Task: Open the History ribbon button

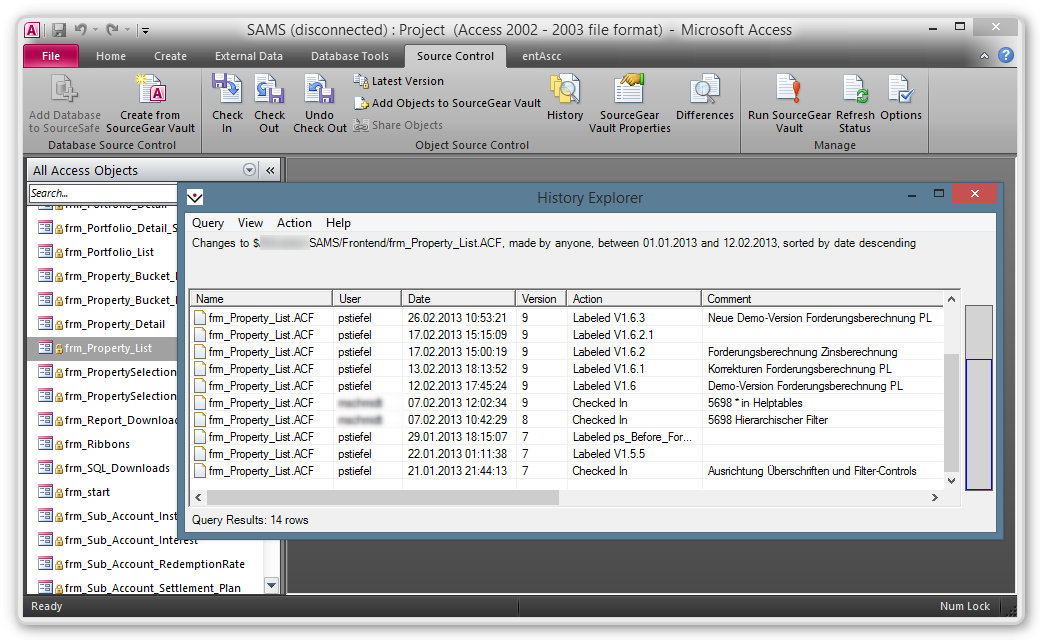Action: tap(565, 98)
